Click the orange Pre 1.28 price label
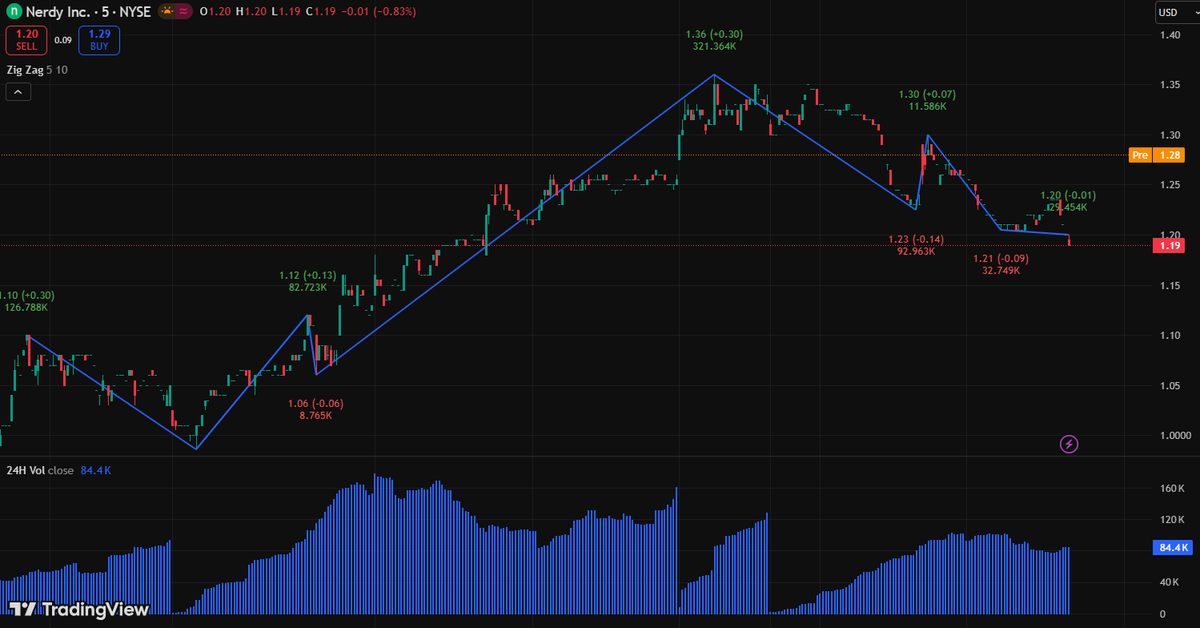 (1155, 155)
